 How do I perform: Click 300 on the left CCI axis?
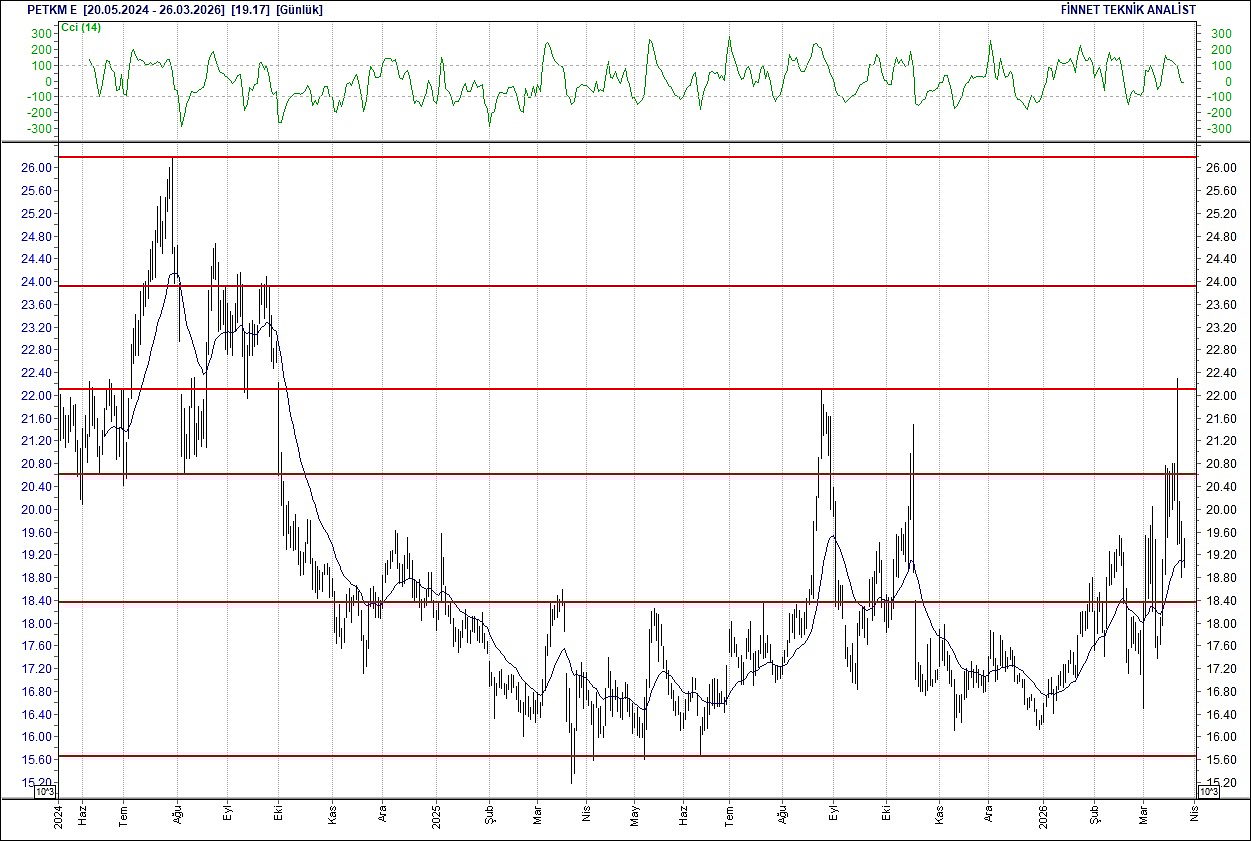tap(41, 34)
